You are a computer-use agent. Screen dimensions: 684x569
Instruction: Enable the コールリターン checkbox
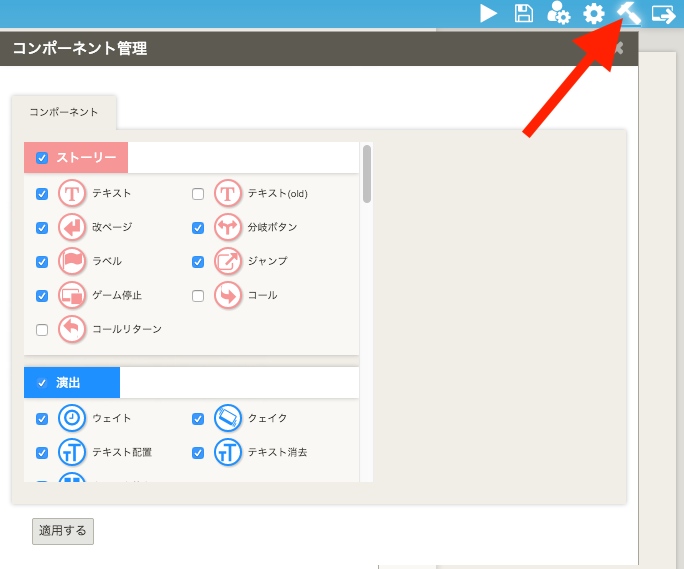point(42,330)
